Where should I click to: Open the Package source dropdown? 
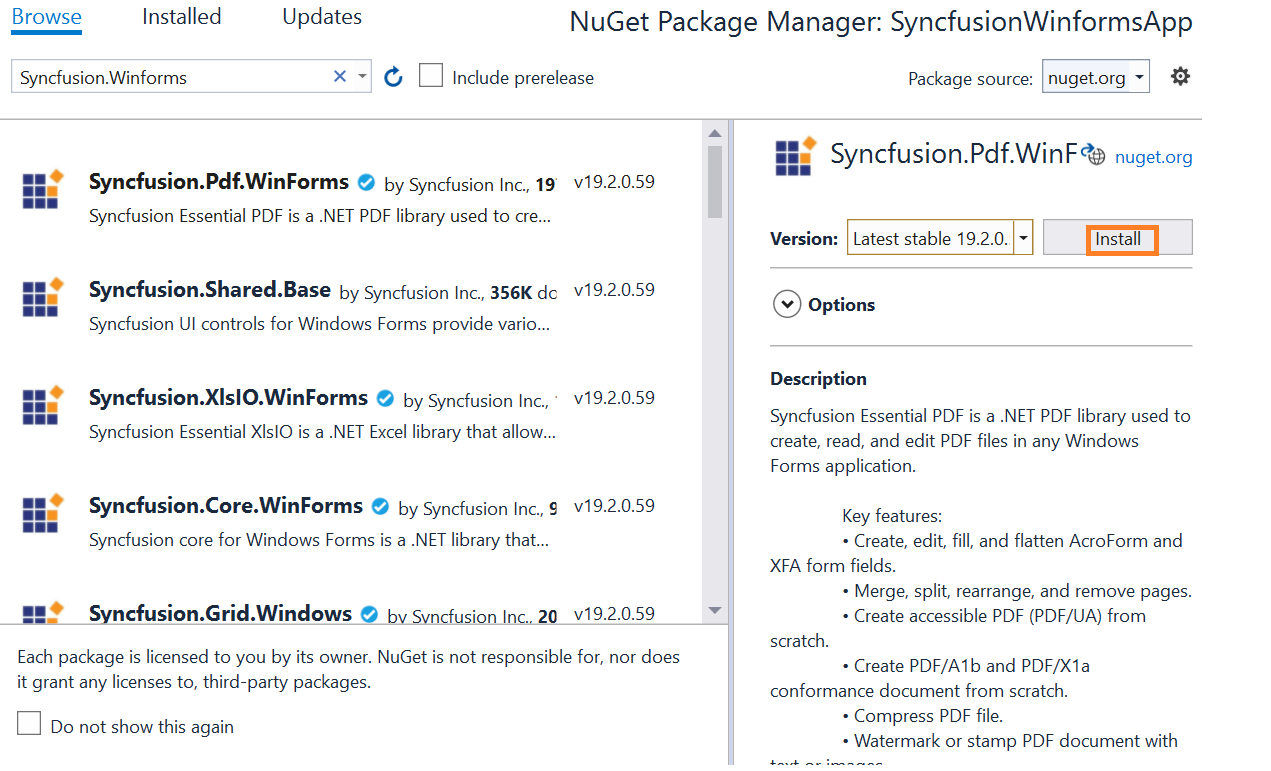pos(1095,76)
